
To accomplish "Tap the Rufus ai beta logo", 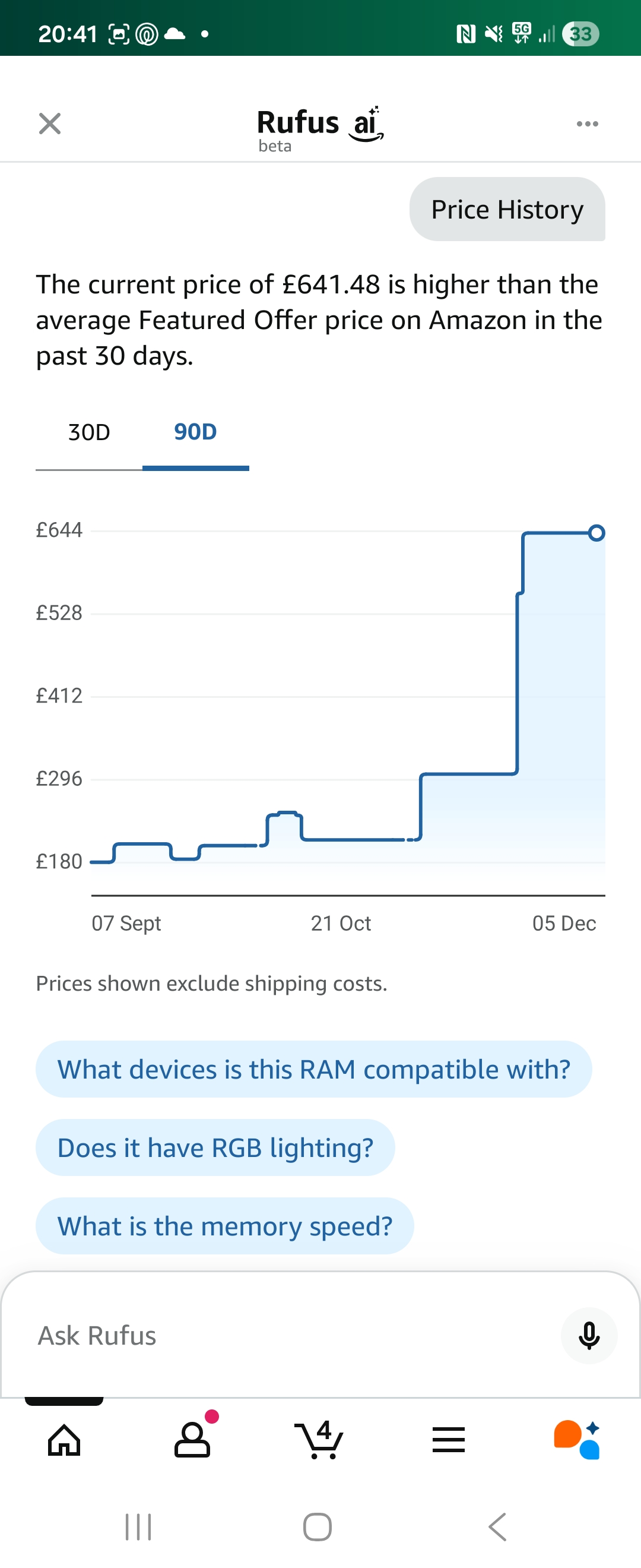I will [320, 128].
